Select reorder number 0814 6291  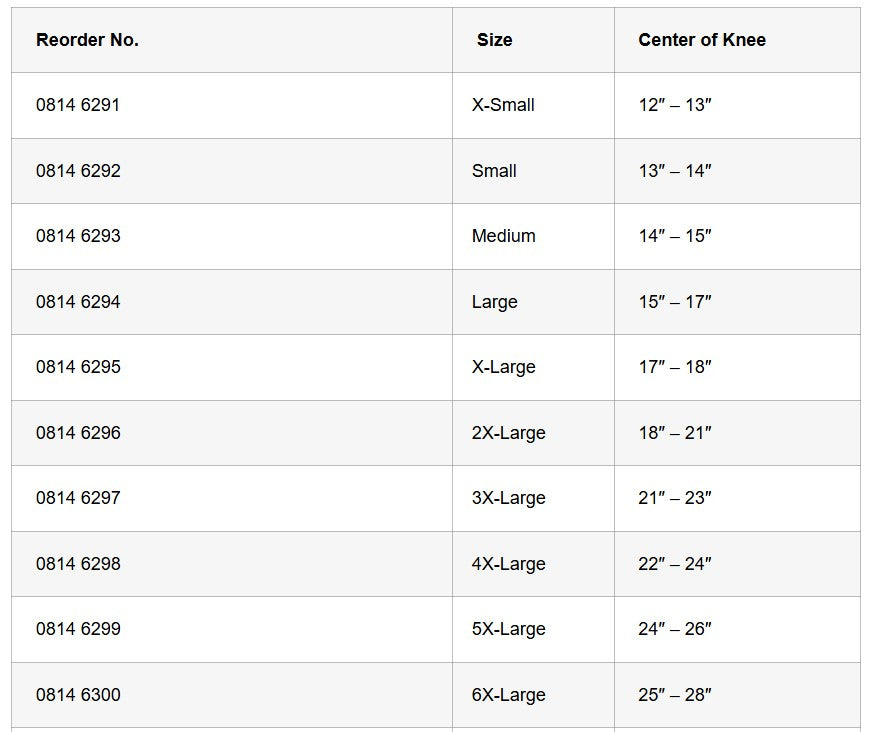[78, 105]
